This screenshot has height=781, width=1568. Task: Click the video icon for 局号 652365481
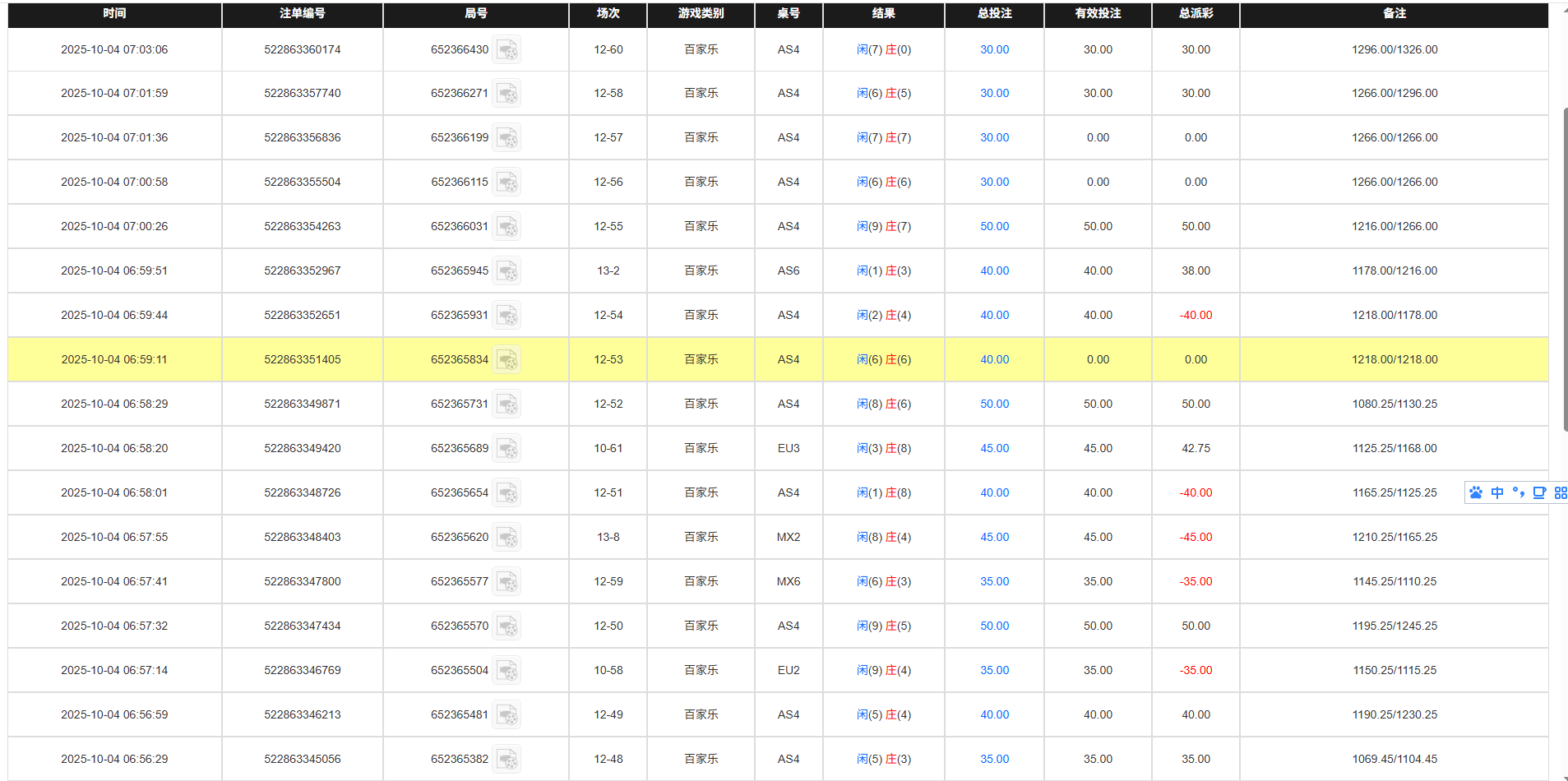507,714
